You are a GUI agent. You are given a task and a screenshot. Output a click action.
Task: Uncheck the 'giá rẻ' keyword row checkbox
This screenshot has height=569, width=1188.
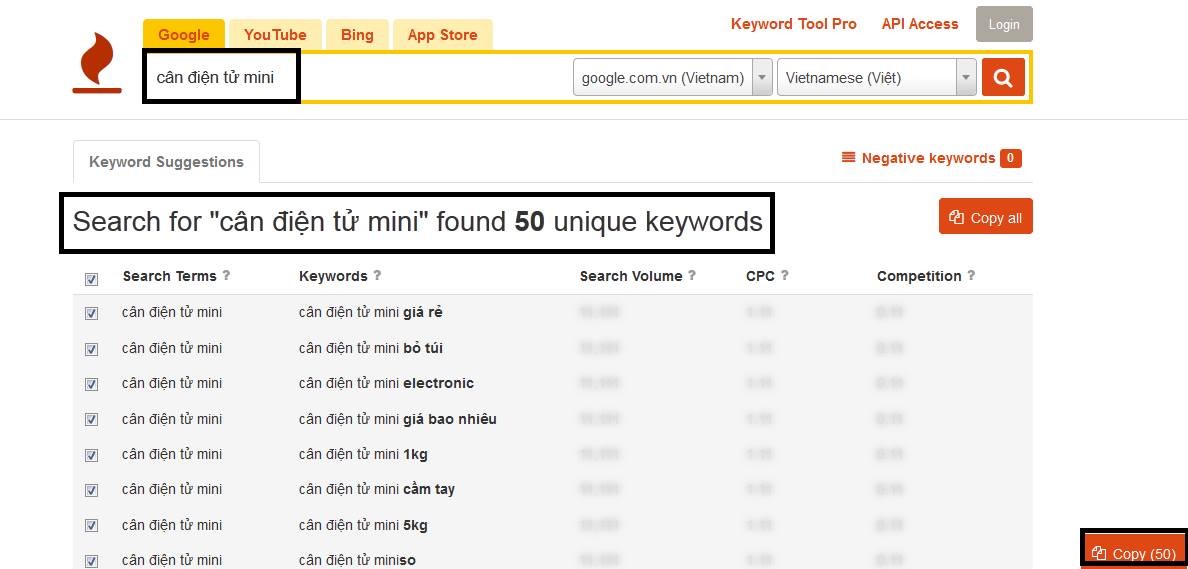click(x=92, y=314)
